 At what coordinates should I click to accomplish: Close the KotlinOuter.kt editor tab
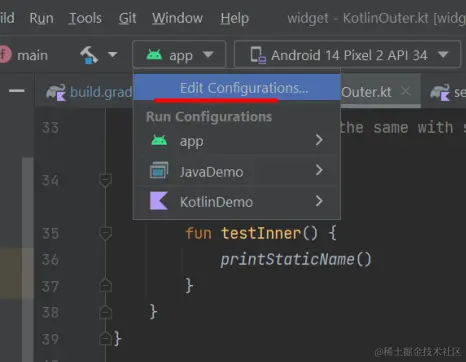405,91
